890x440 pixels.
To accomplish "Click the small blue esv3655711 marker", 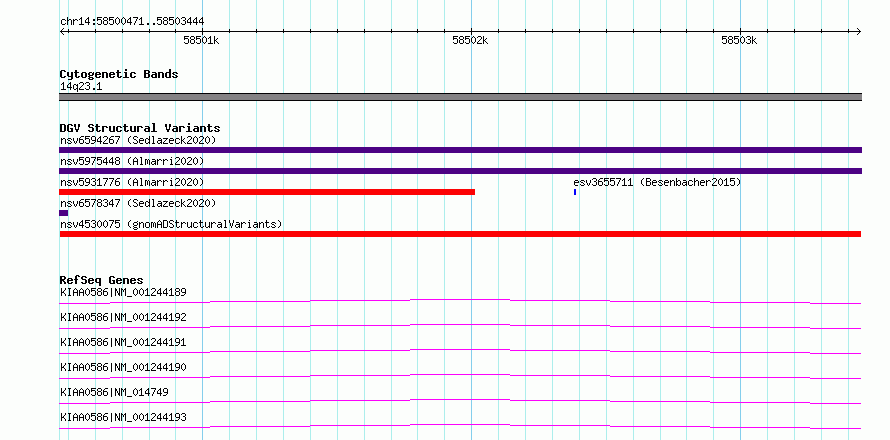I will point(575,192).
